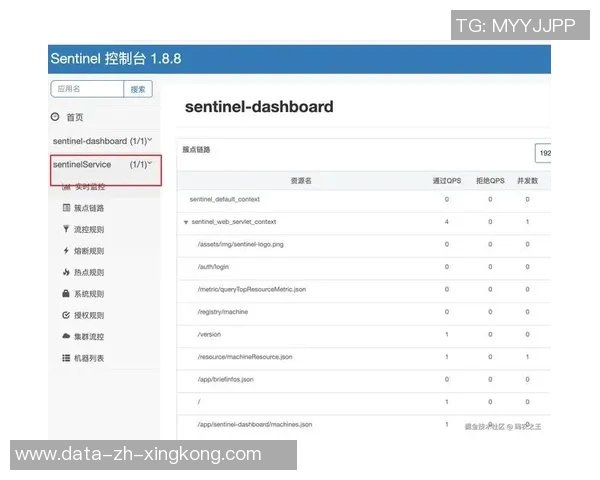Collapse sentinelService (1/1) chevron
600x480 pixels.
pos(150,163)
